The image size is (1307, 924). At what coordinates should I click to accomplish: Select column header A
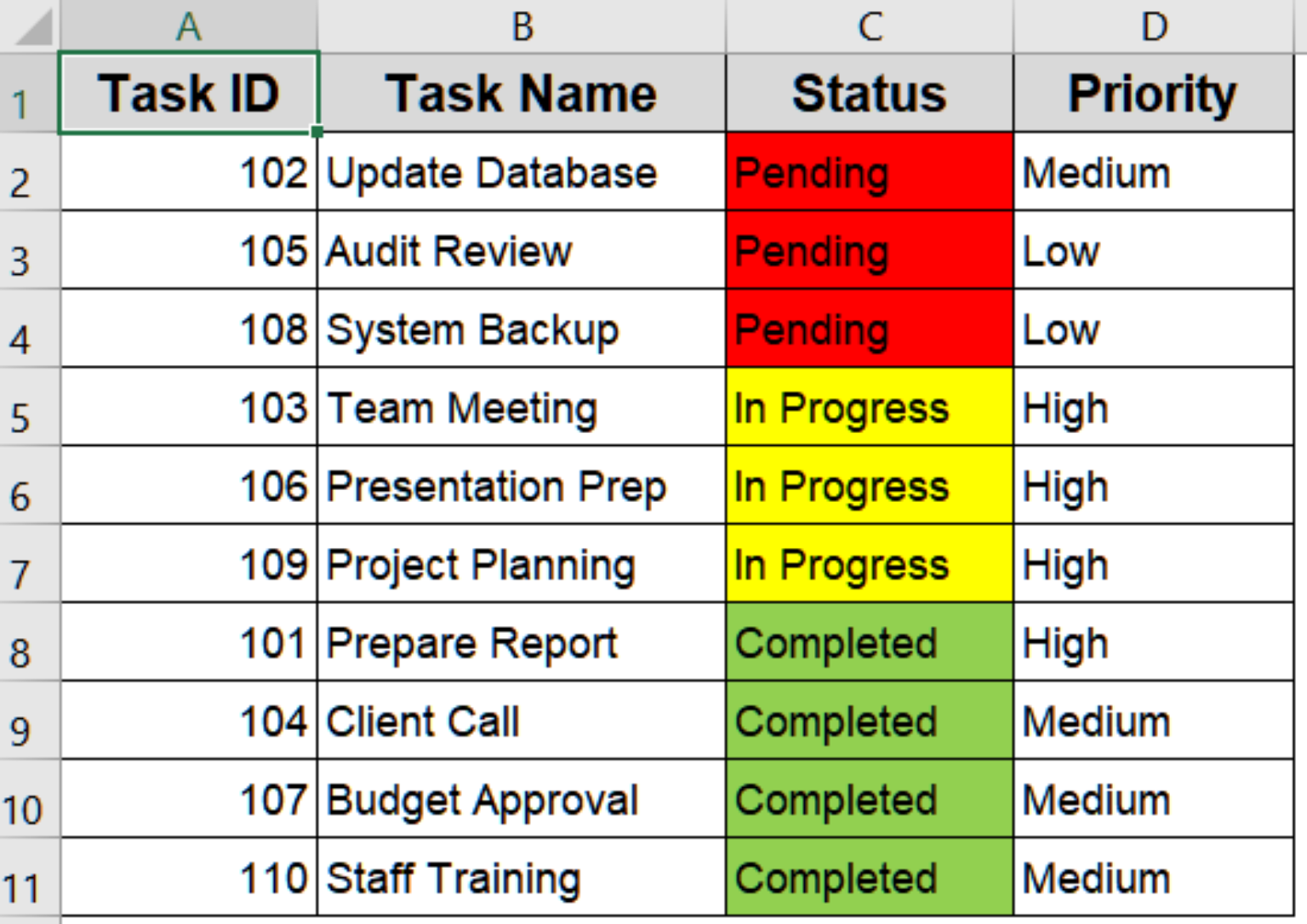click(187, 26)
